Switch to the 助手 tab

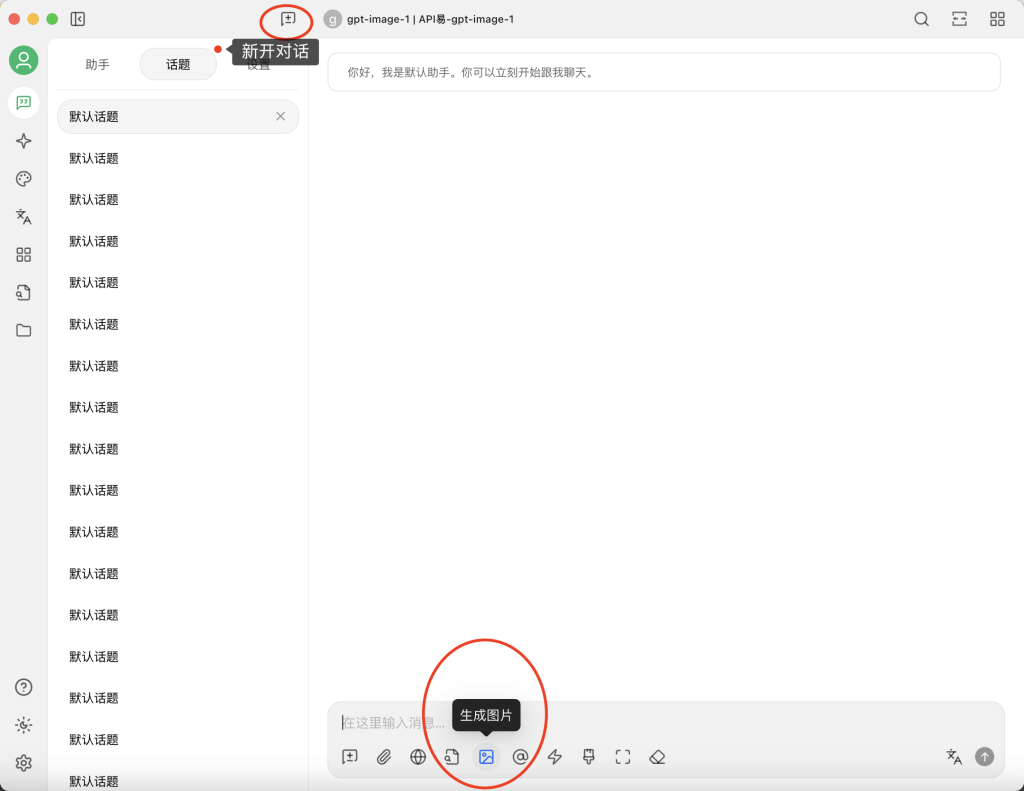click(x=97, y=64)
